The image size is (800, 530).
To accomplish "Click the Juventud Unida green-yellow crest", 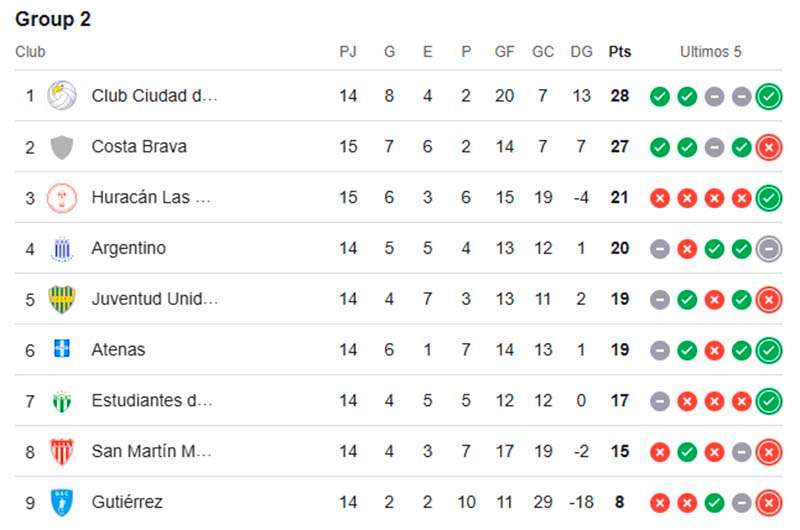I will click(x=62, y=299).
